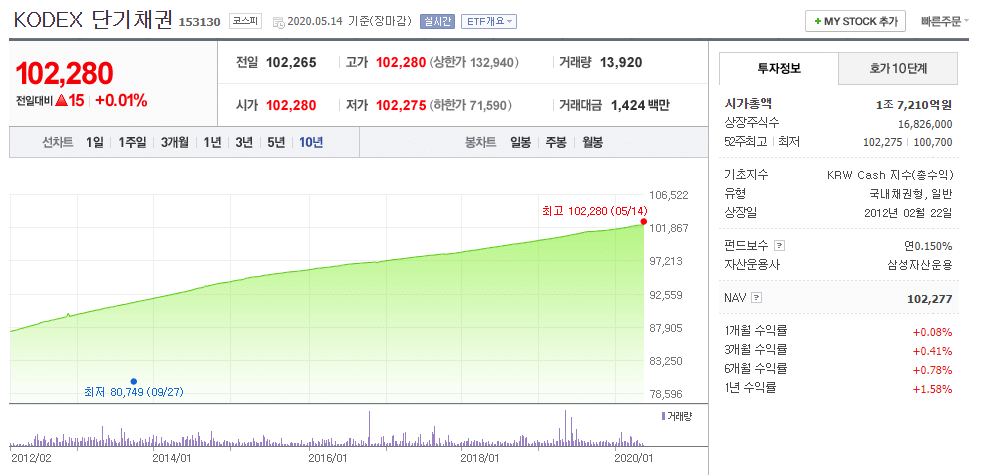
Task: Select the 3년 line chart period
Action: point(244,143)
